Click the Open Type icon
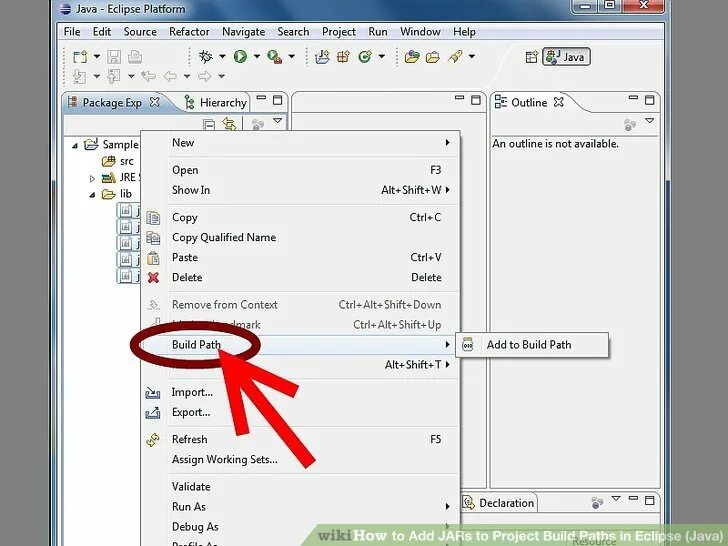728x546 pixels. coord(412,57)
